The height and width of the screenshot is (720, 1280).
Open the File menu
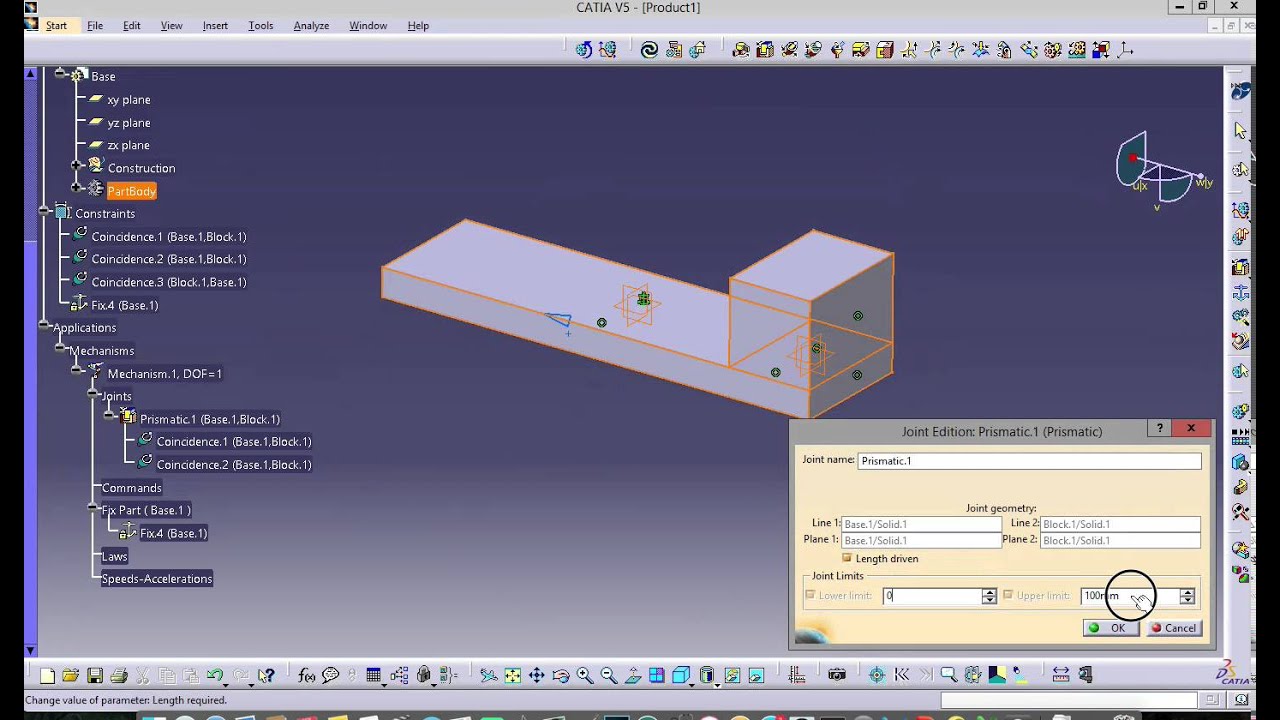click(95, 26)
